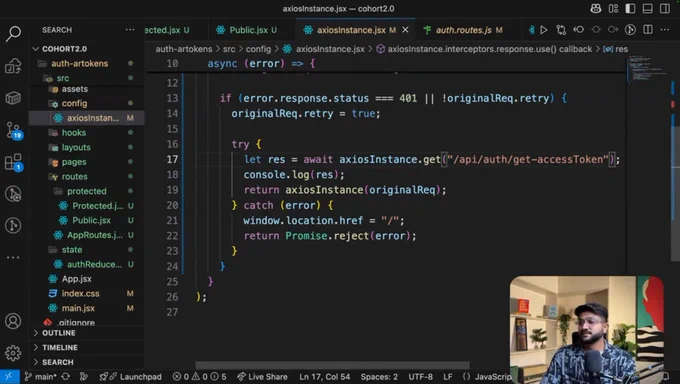Open editor More Actions ellipsis

tap(665, 30)
